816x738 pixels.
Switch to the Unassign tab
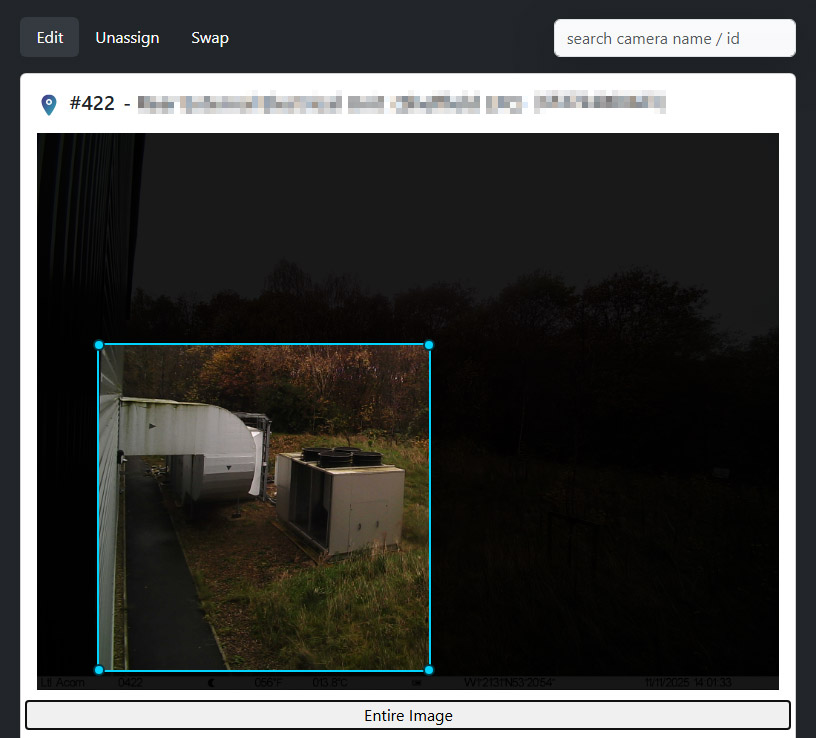point(127,38)
